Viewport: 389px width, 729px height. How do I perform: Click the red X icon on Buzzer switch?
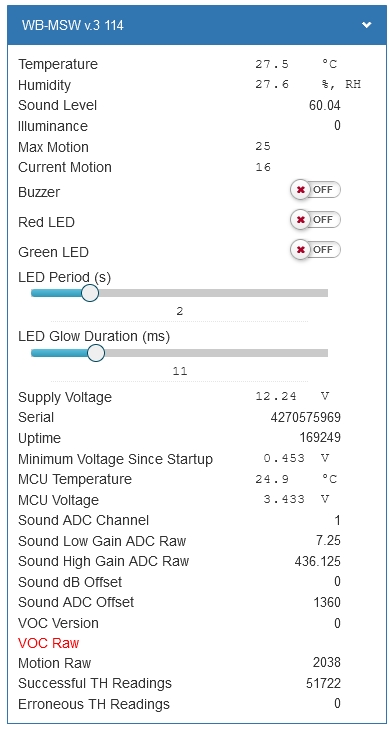click(301, 190)
